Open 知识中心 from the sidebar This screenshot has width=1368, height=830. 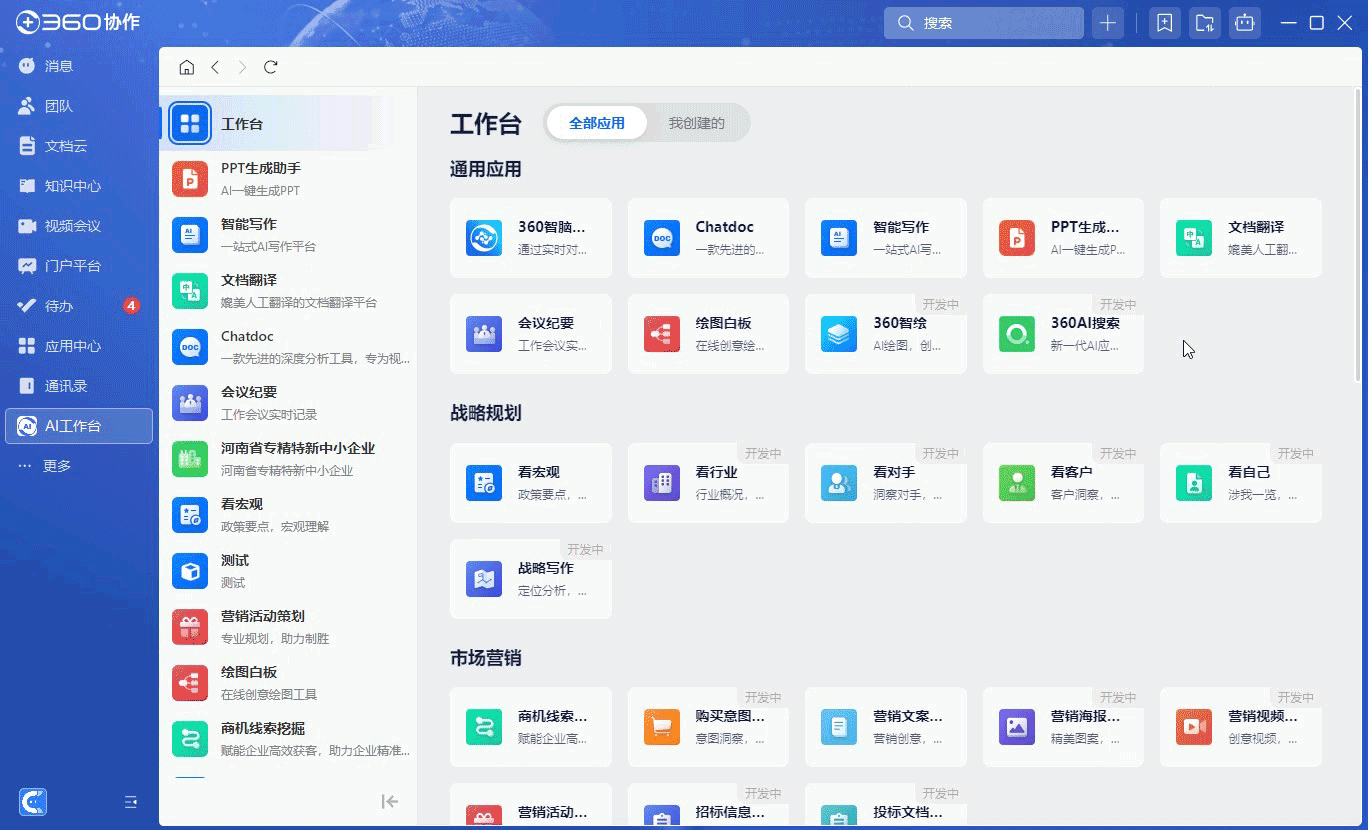tap(78, 186)
